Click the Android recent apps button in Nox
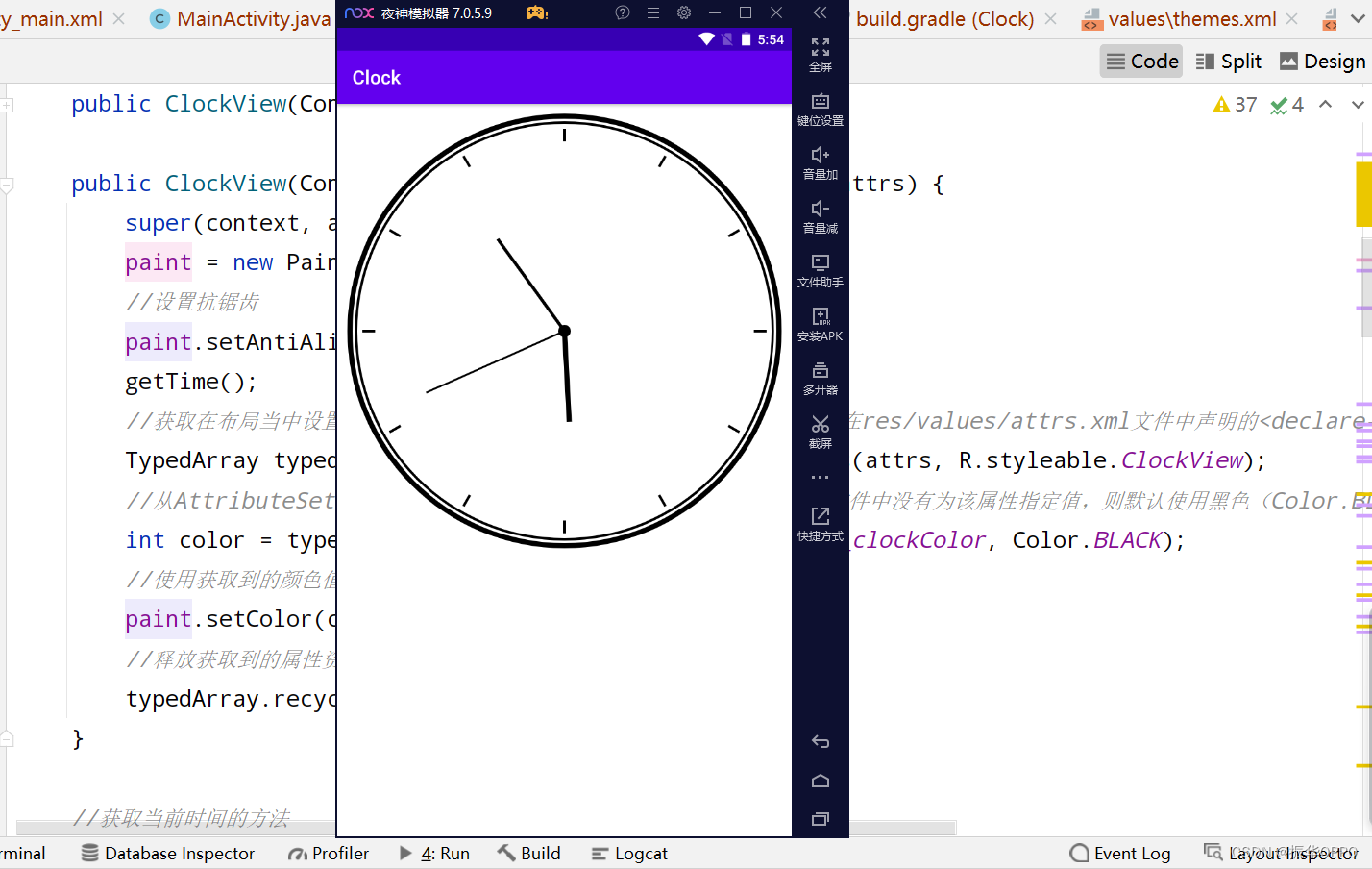 pyautogui.click(x=821, y=819)
